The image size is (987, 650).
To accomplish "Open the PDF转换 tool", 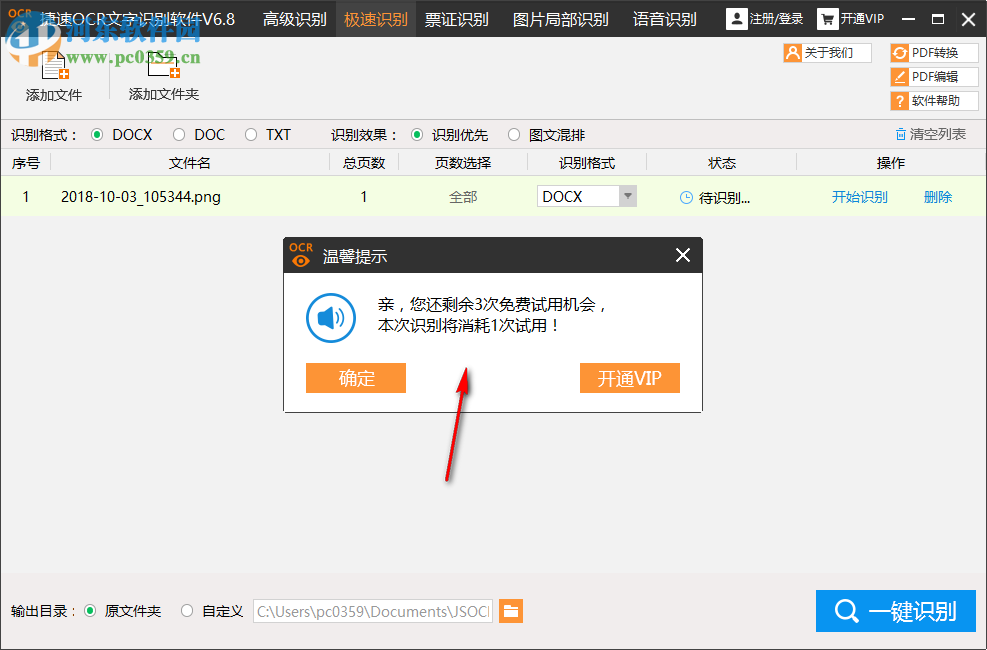I will (x=934, y=53).
